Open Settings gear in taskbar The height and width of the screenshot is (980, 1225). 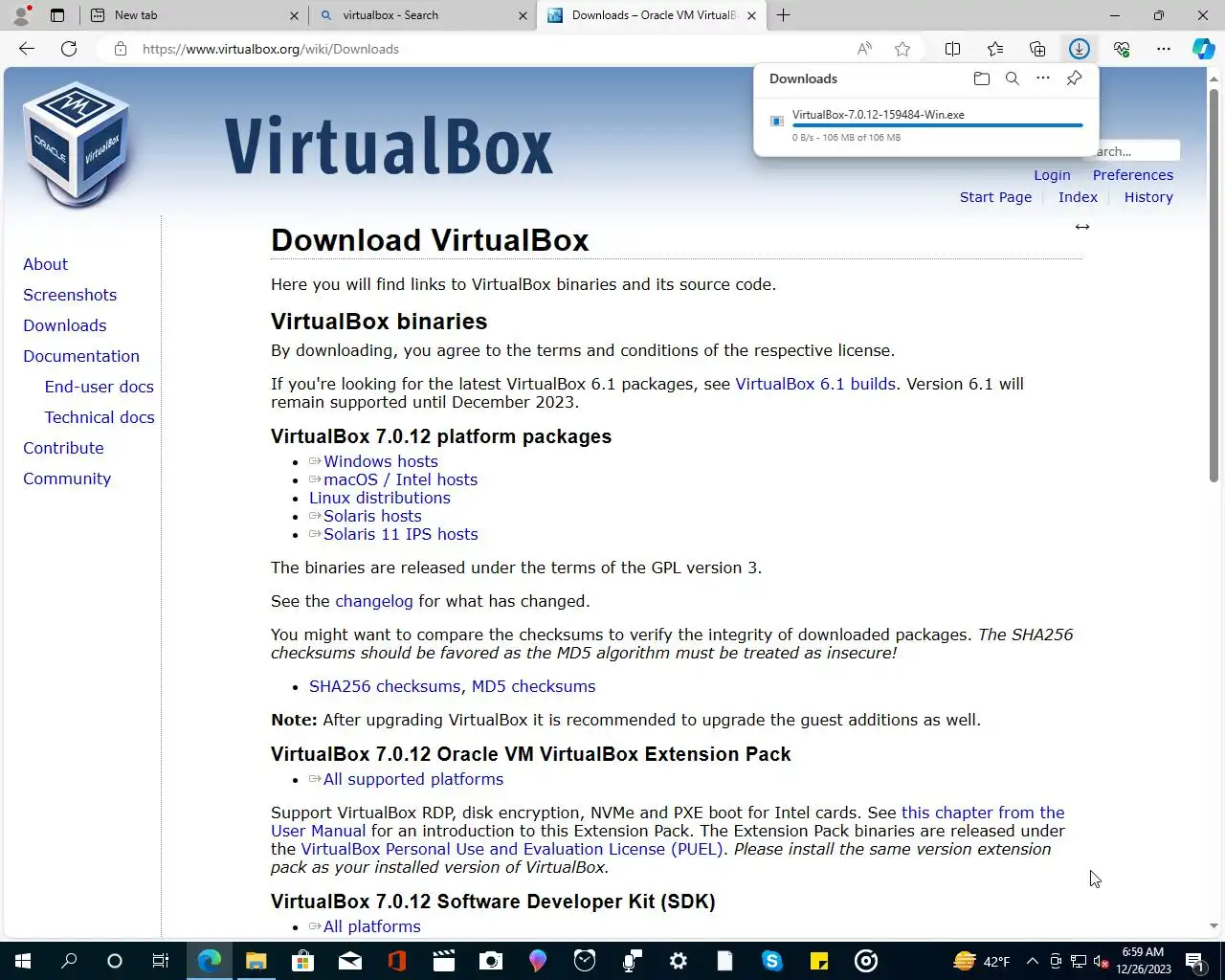tap(679, 961)
